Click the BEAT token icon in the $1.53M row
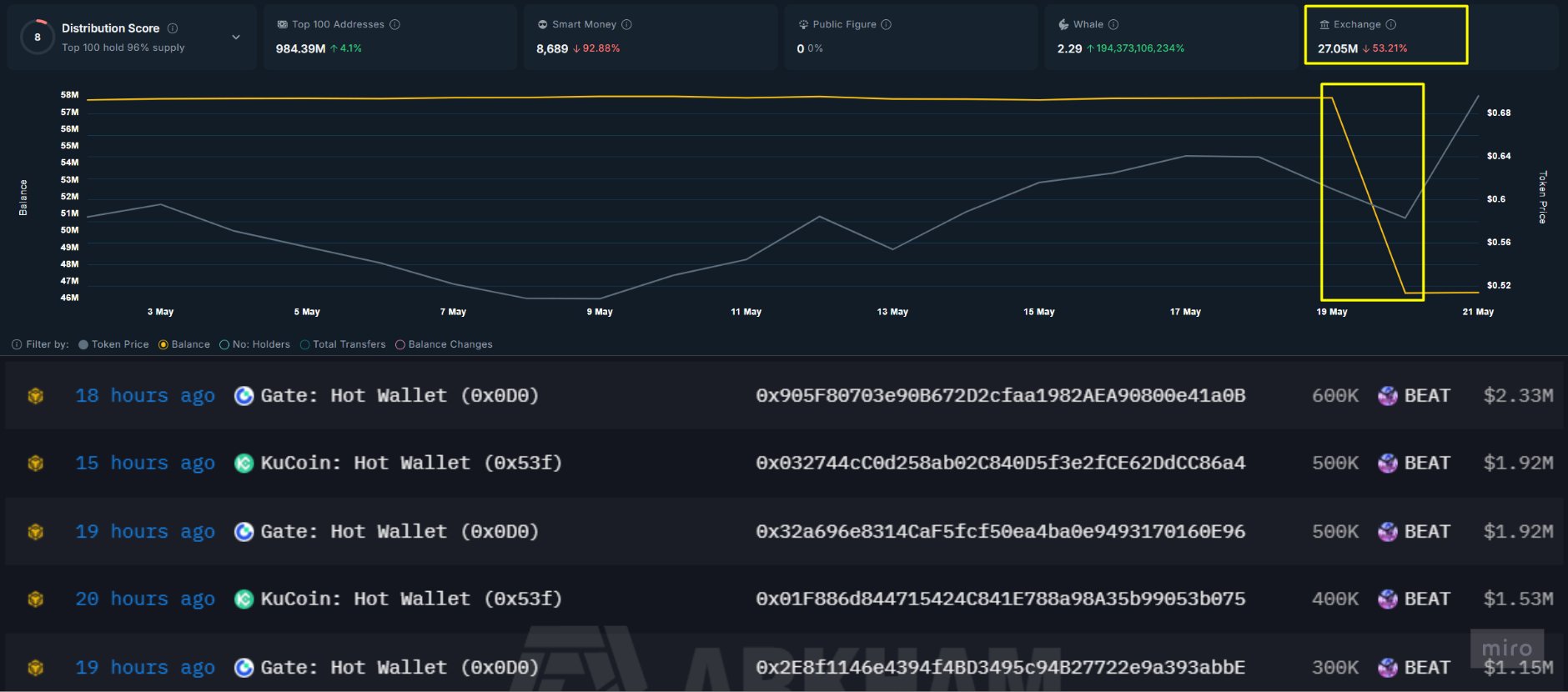The image size is (1568, 692). tap(1388, 599)
